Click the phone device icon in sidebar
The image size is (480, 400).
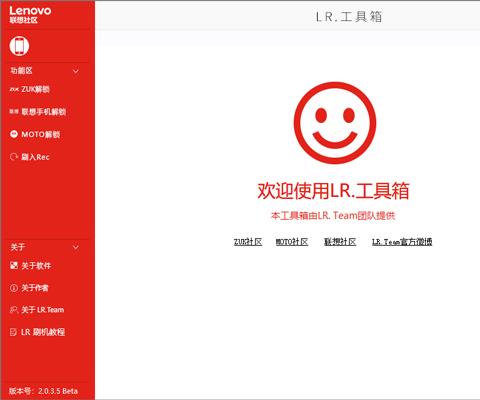[19, 46]
